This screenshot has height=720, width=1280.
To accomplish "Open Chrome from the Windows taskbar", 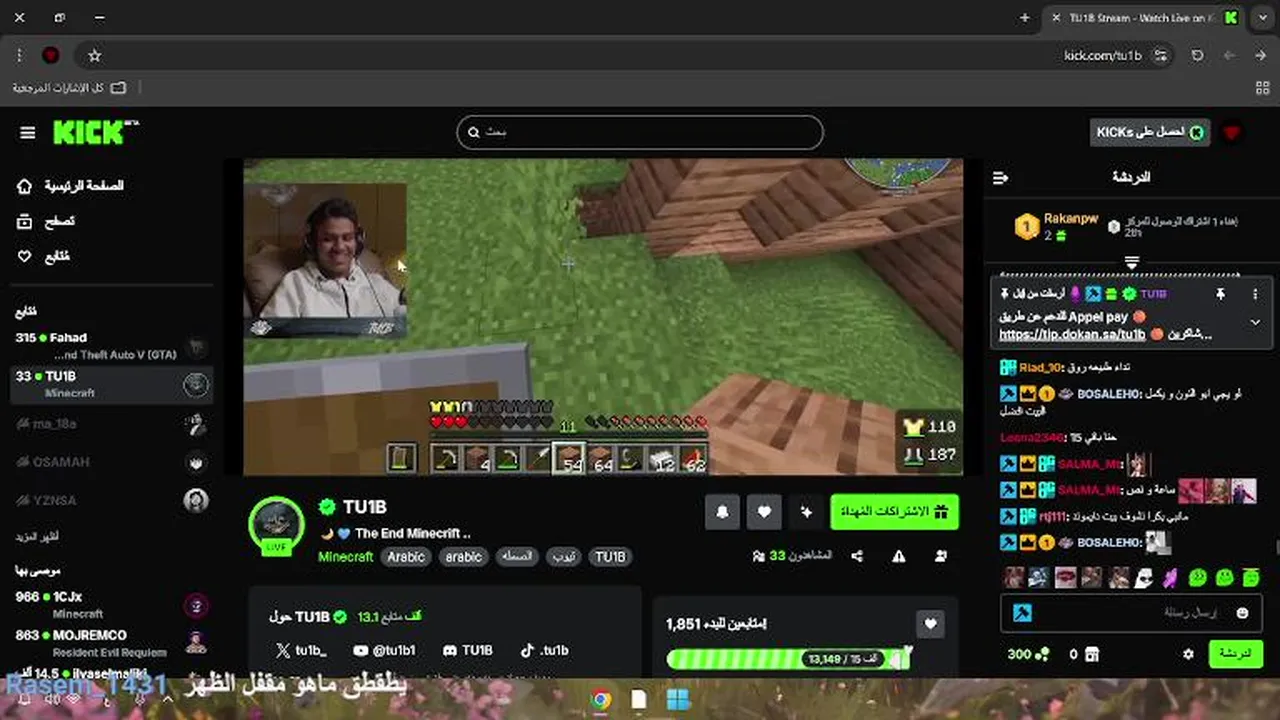I will [x=601, y=700].
